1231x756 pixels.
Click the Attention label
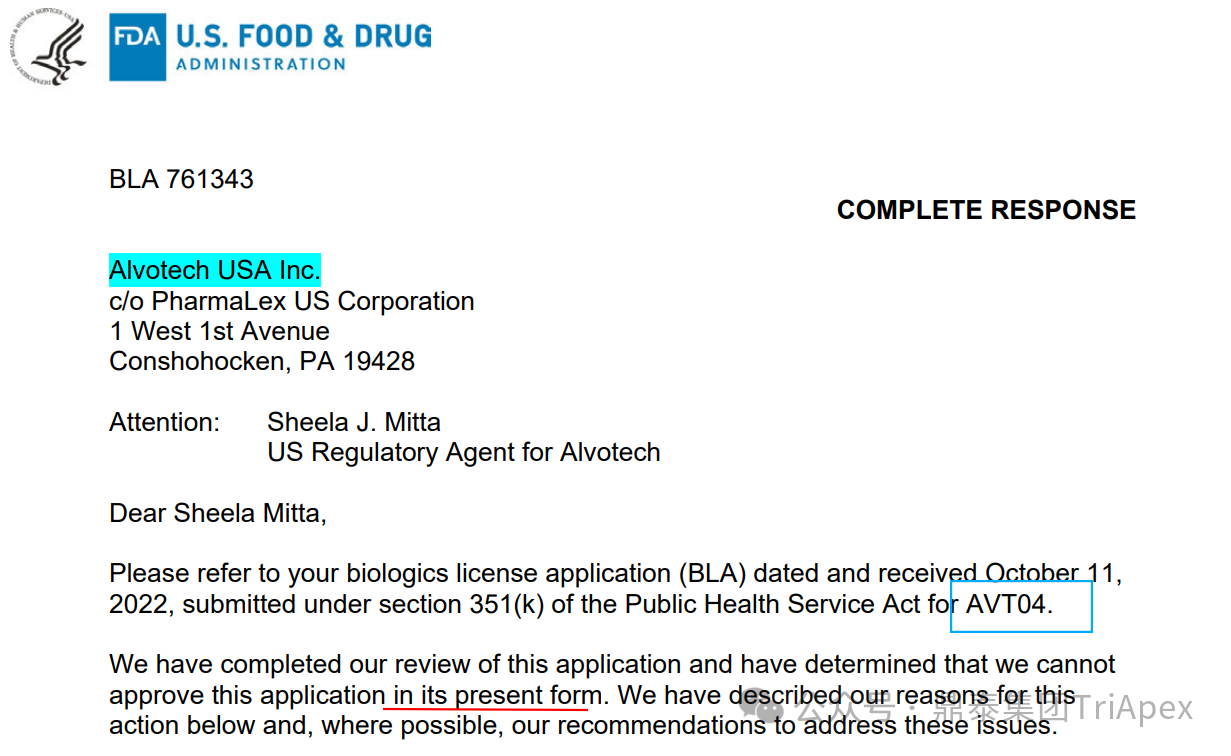[164, 422]
